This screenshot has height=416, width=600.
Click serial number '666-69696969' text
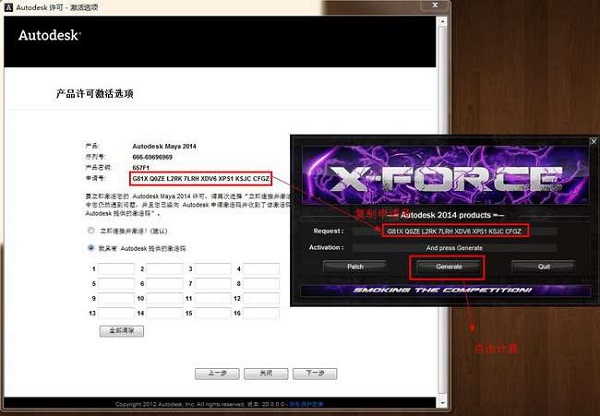click(152, 157)
